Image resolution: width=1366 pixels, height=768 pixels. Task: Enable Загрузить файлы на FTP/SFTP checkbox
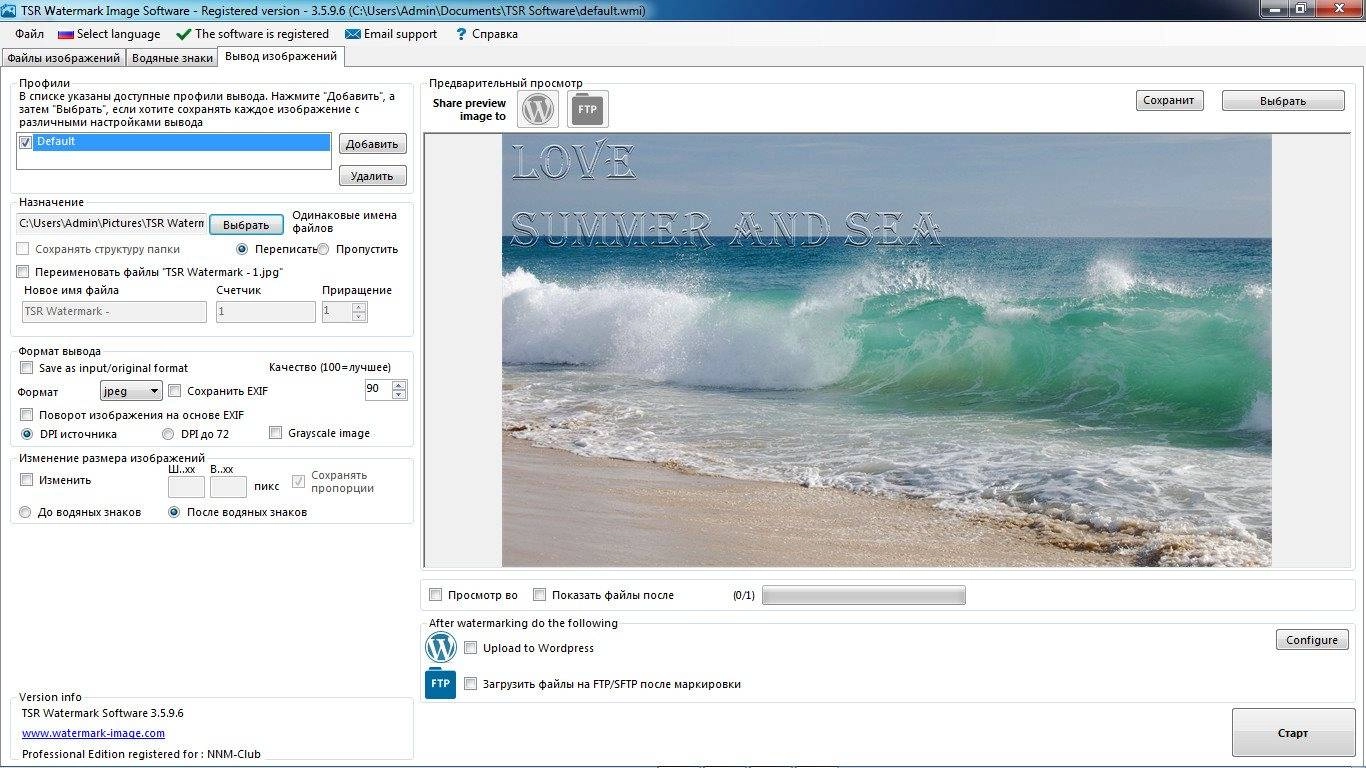[x=471, y=684]
